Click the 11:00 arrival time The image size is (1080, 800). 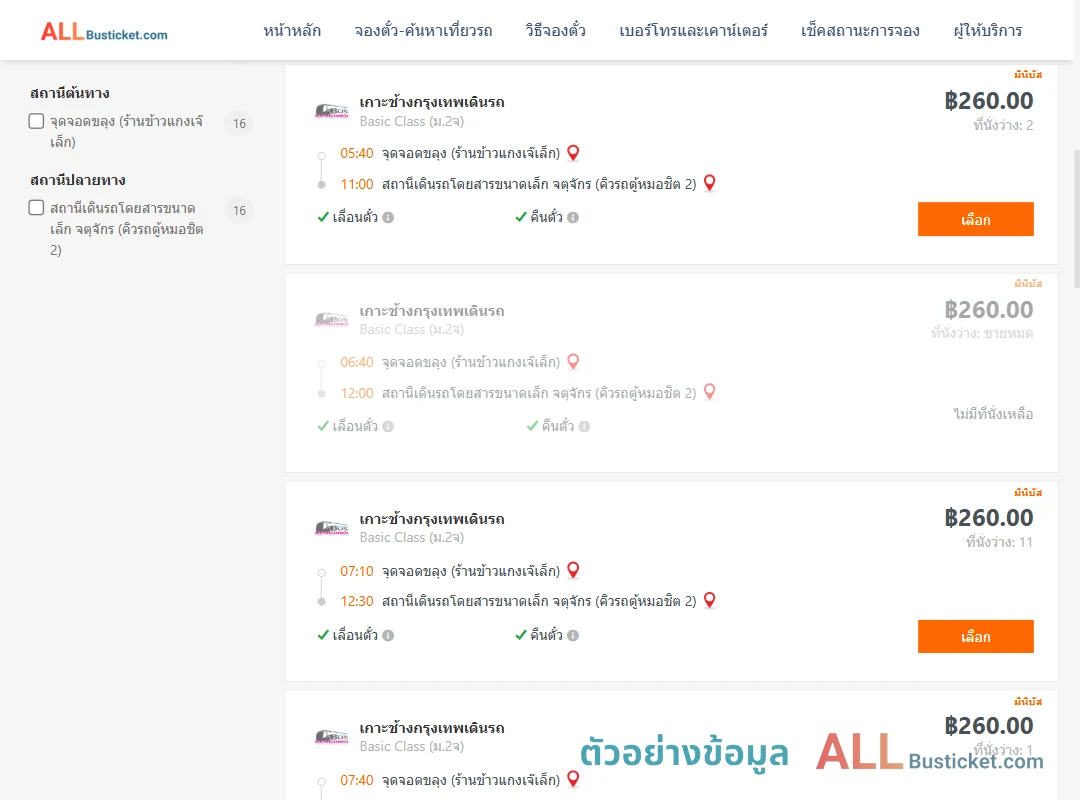[357, 184]
